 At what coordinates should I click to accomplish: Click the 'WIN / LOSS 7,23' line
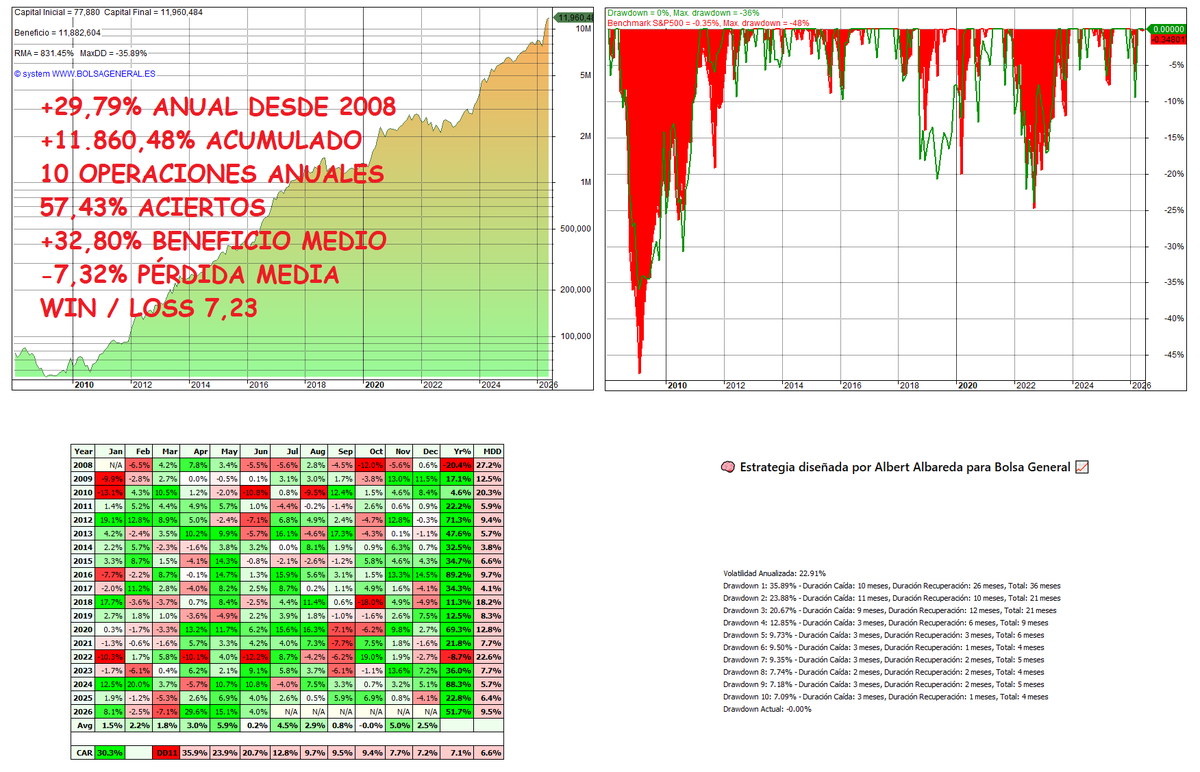(149, 309)
